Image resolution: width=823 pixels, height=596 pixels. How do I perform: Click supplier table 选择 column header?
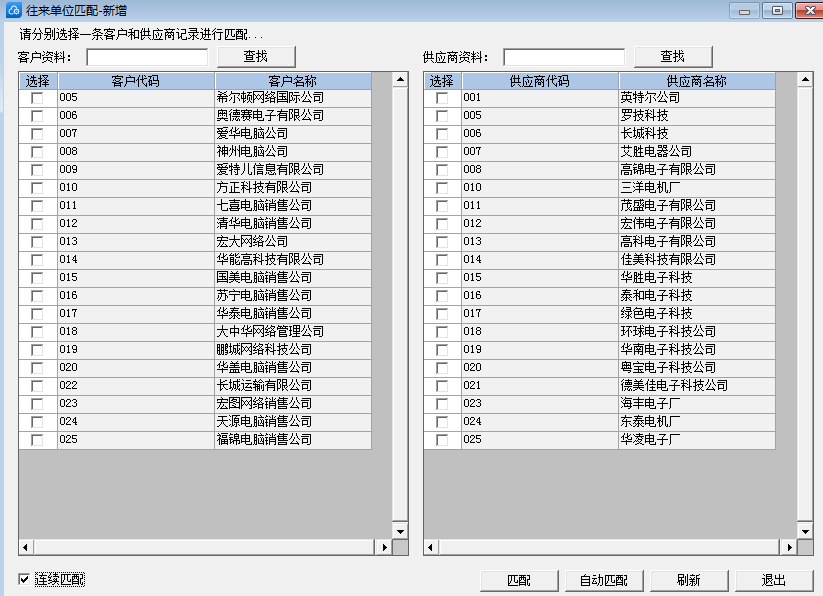click(x=442, y=81)
